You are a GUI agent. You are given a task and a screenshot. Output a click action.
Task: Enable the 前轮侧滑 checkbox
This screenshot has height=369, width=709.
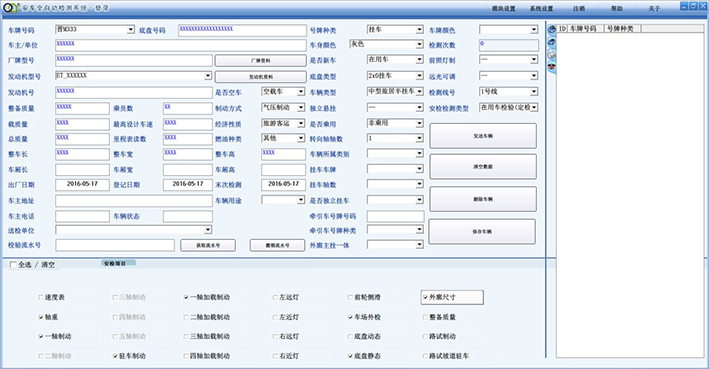pyautogui.click(x=350, y=297)
